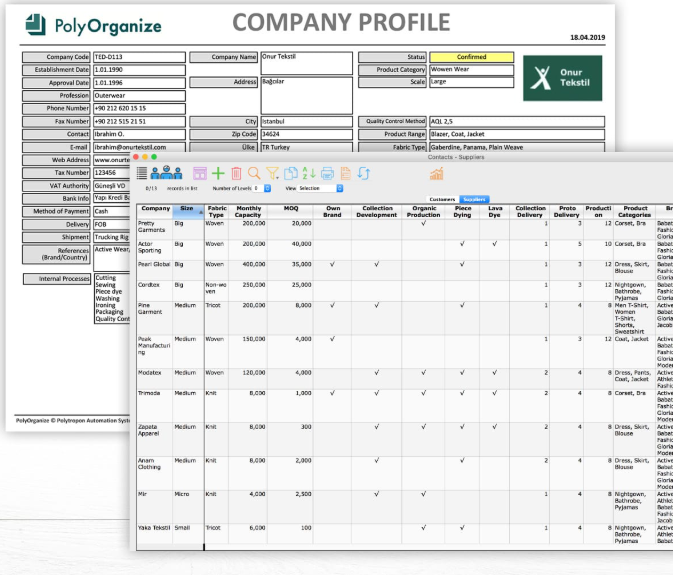Image resolution: width=673 pixels, height=575 pixels.
Task: Click the Quality Control Method field AQL 2,5
Action: (517, 121)
